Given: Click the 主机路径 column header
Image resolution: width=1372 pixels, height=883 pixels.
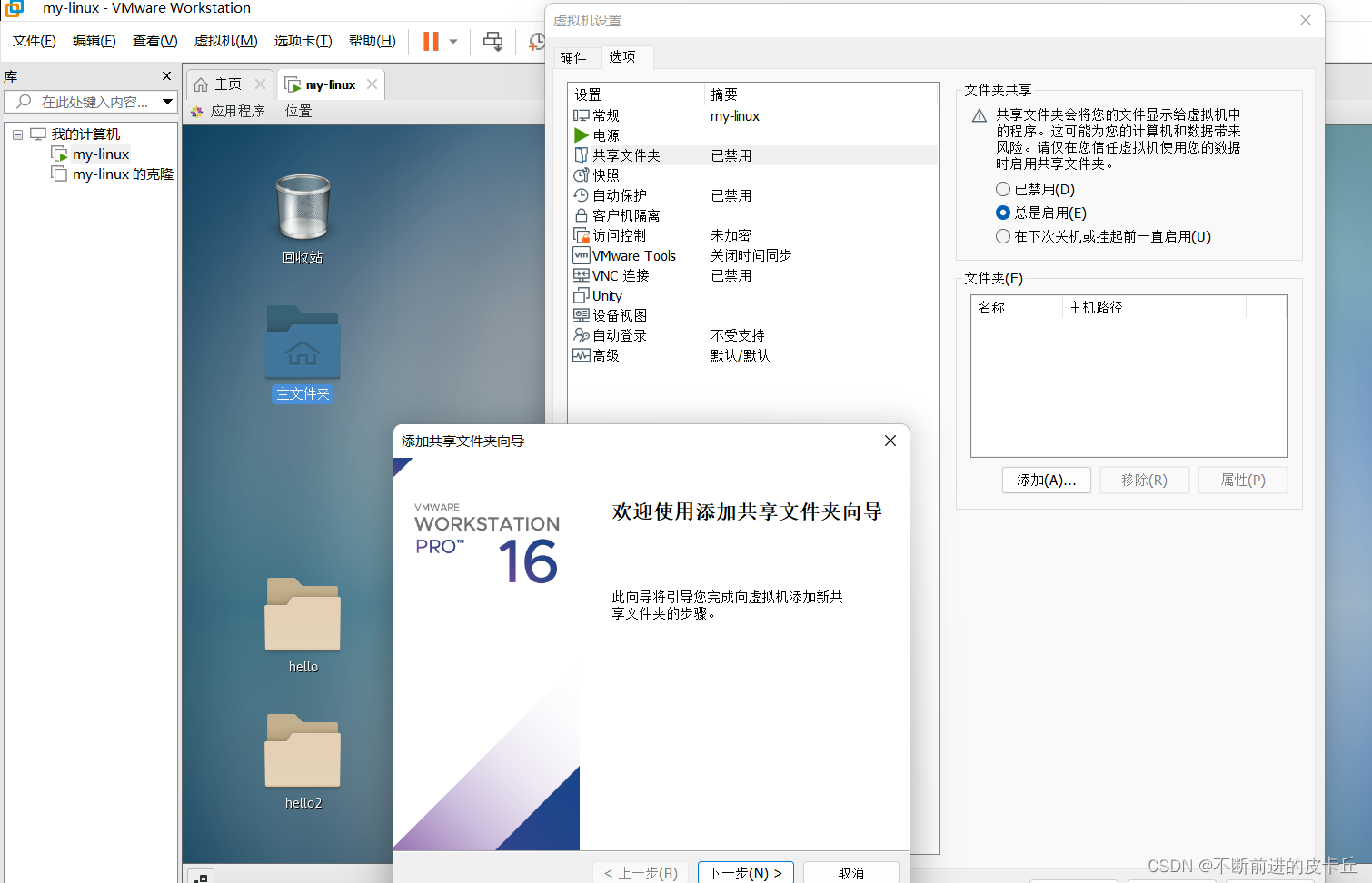Looking at the screenshot, I should 1154,307.
